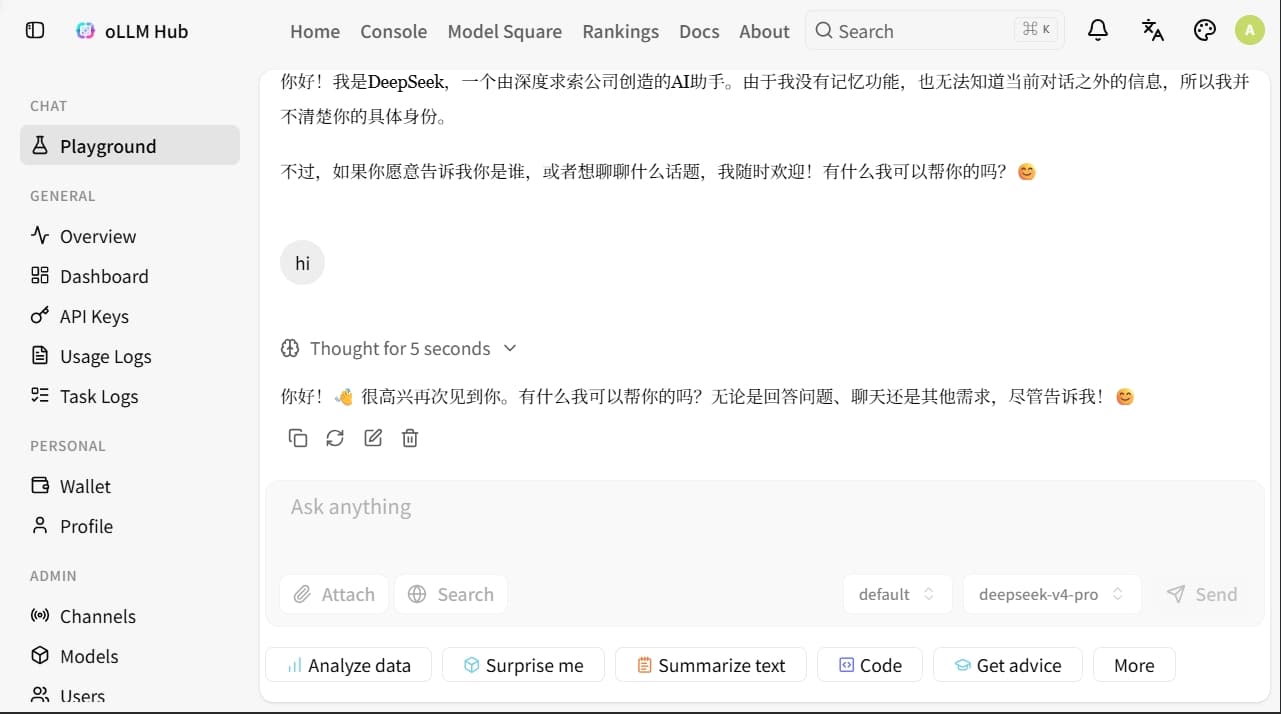The width and height of the screenshot is (1281, 714).
Task: Open Docs in top navigation
Action: tap(699, 31)
